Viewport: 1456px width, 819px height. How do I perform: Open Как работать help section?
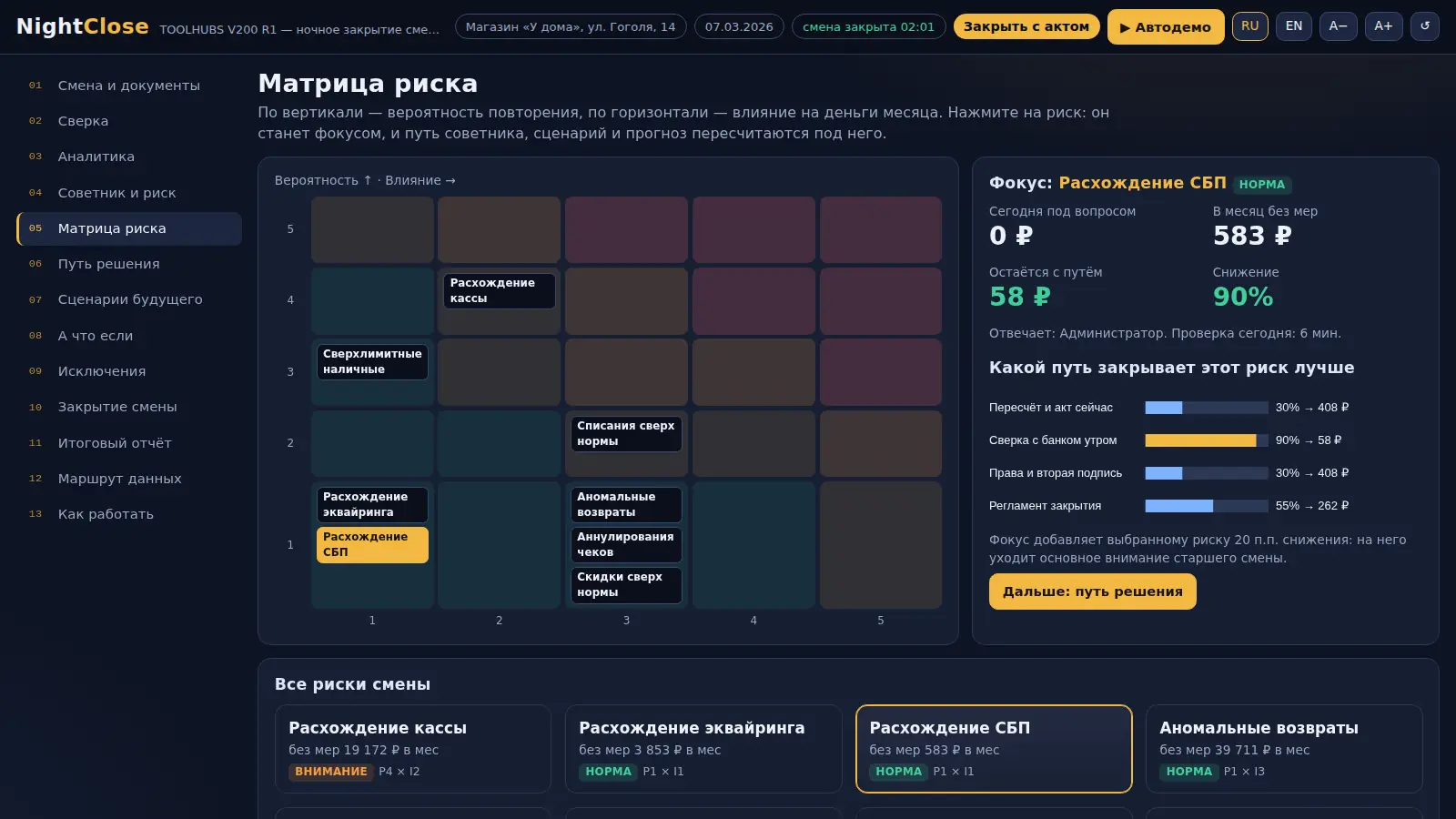coord(129,514)
